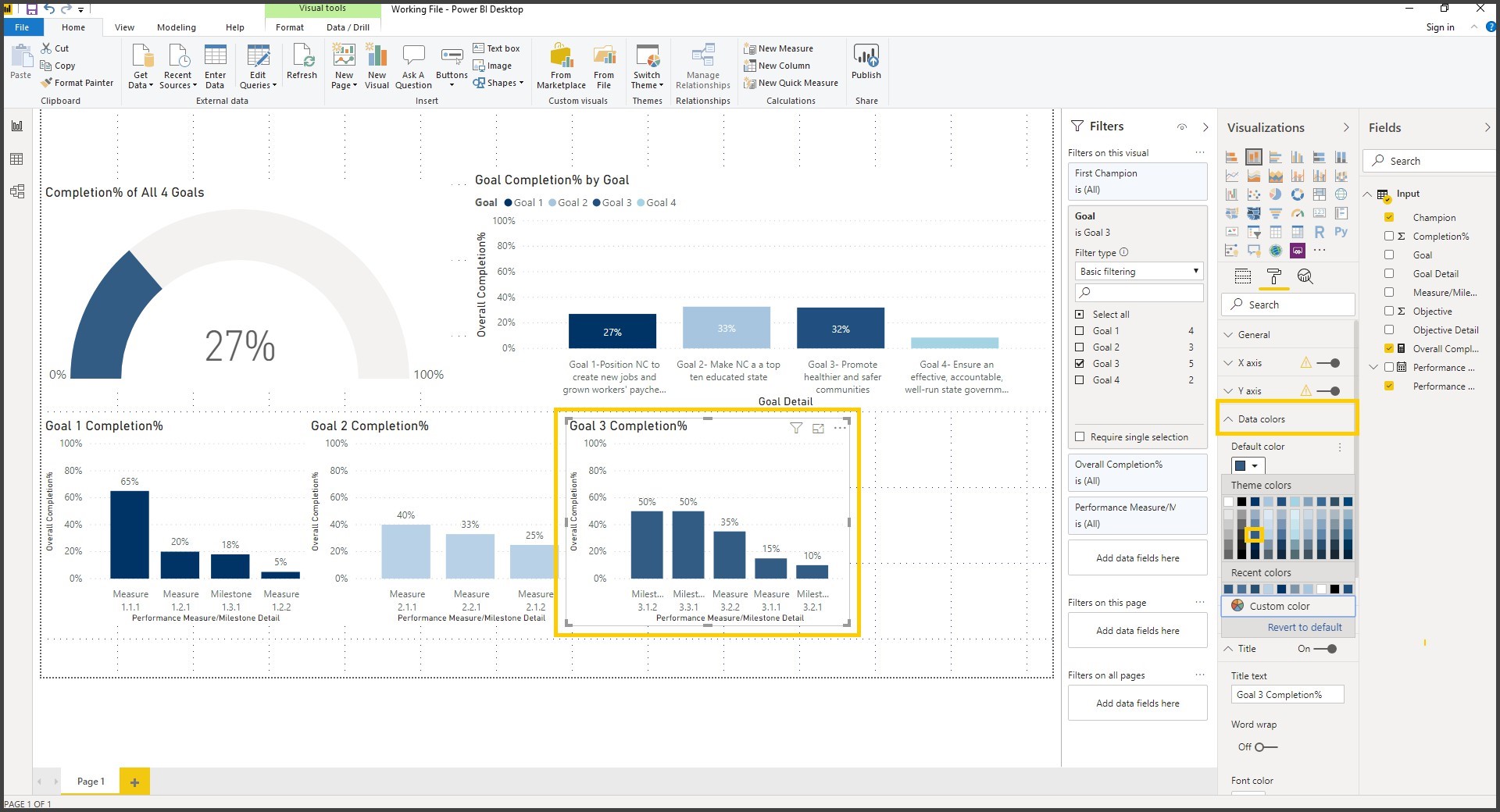The height and width of the screenshot is (812, 1500).
Task: Choose the scatter chart visualization
Action: point(1254,194)
